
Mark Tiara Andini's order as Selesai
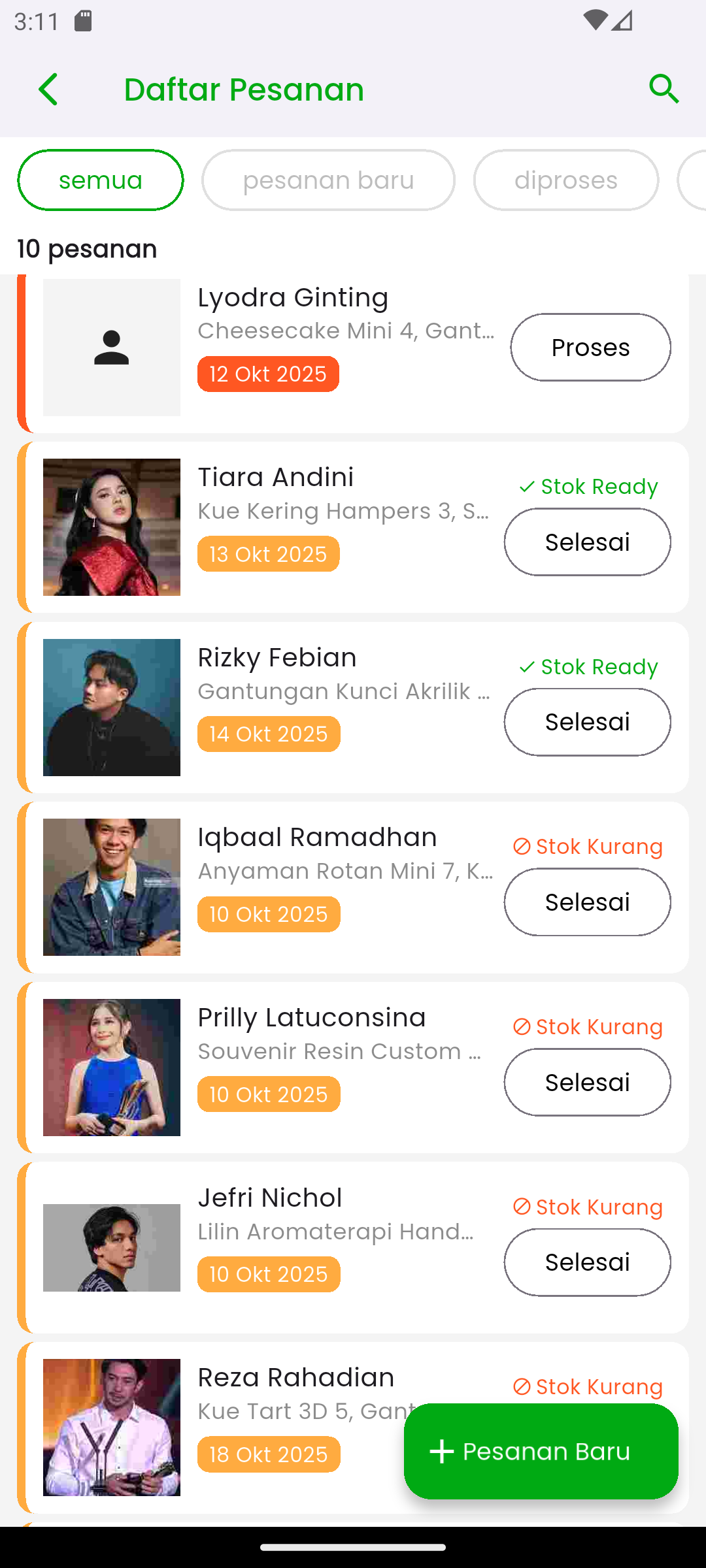point(587,542)
